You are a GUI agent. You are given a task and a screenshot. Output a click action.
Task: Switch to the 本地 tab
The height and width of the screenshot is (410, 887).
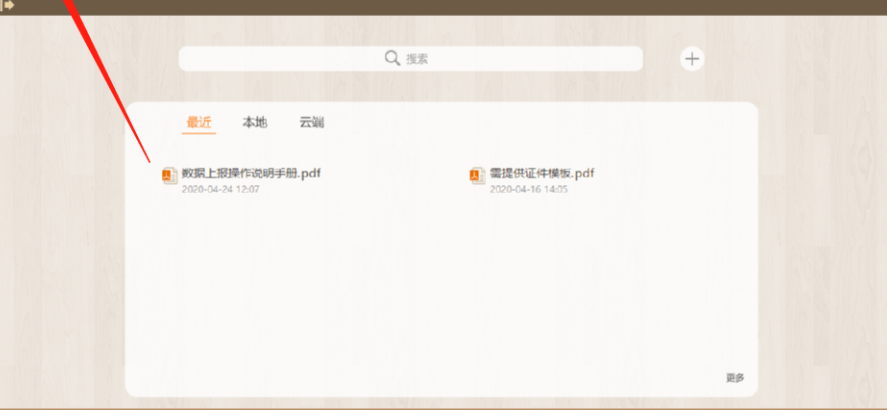[x=255, y=122]
